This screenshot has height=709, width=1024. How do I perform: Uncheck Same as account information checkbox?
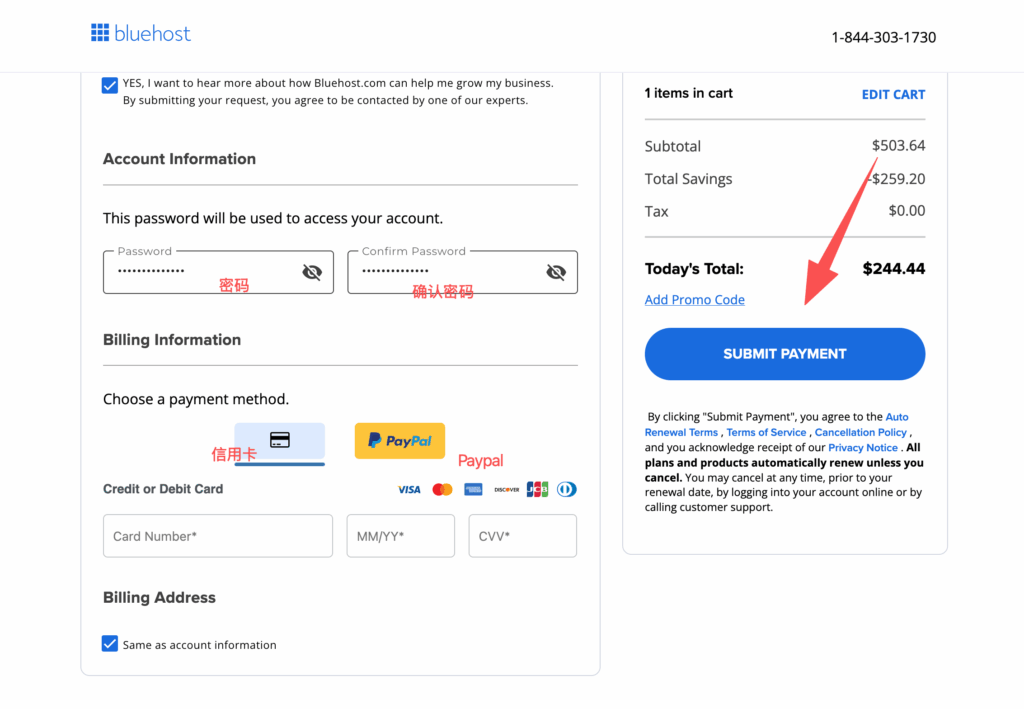tap(110, 644)
